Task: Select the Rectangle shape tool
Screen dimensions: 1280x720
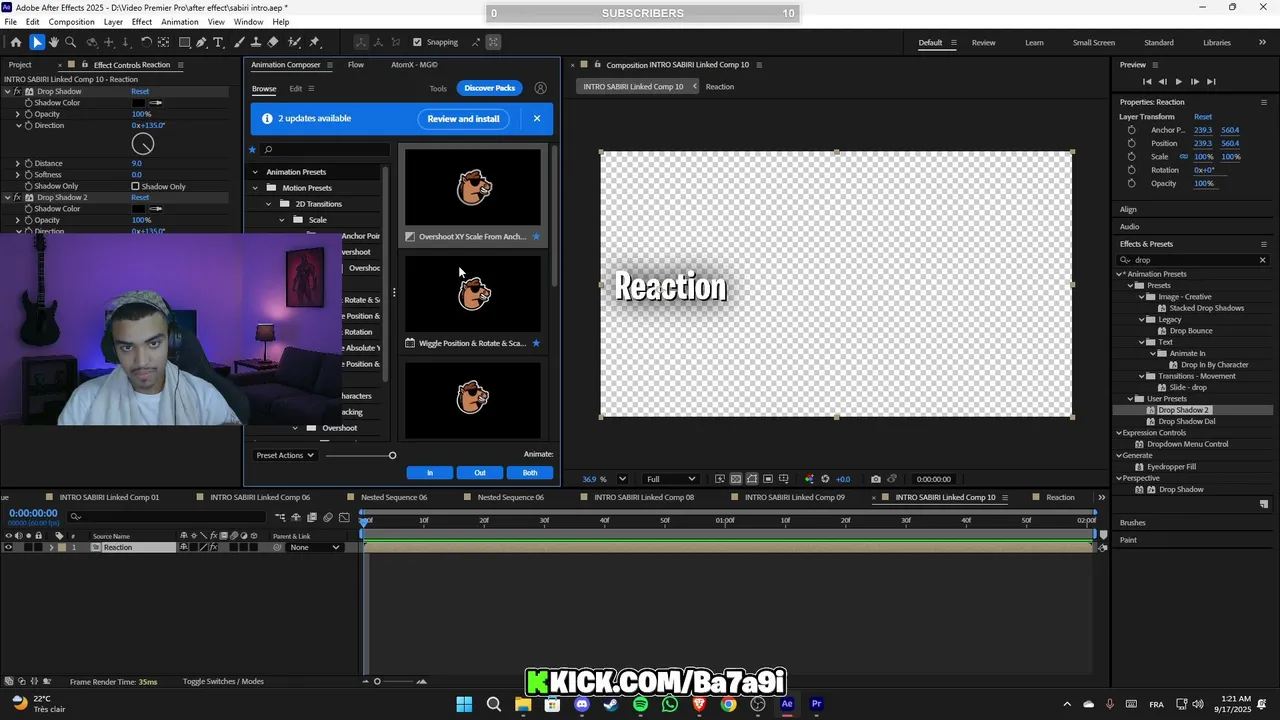Action: (185, 42)
